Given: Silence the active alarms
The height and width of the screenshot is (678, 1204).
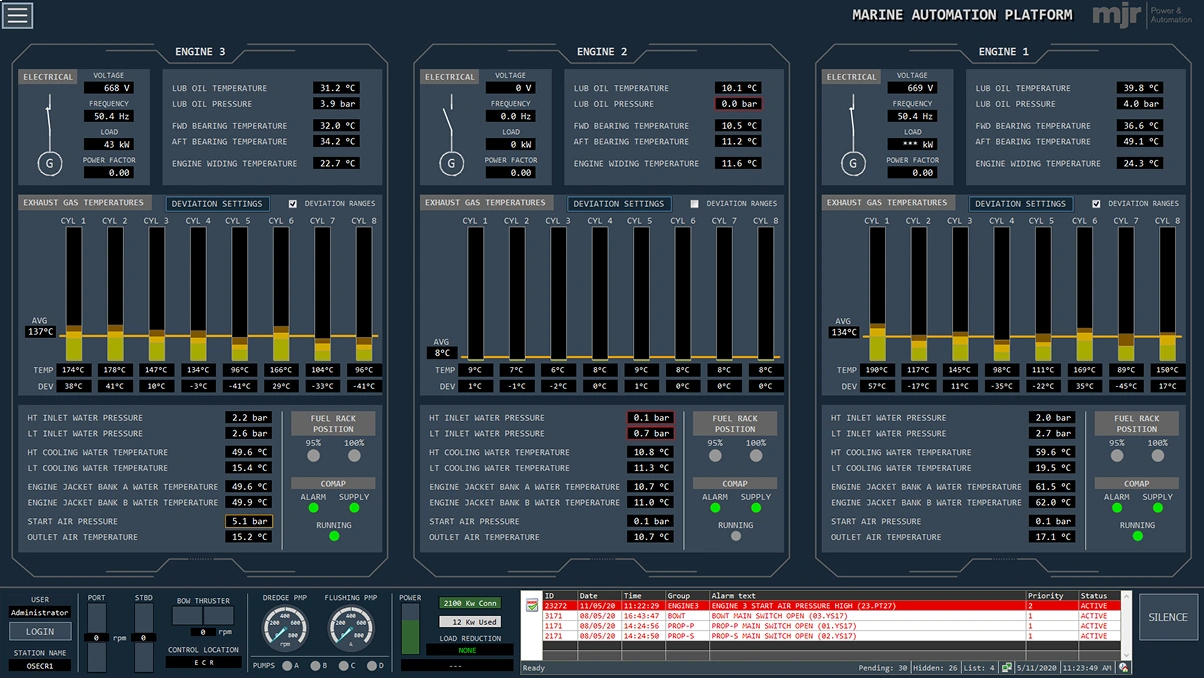Looking at the screenshot, I should [x=1168, y=617].
